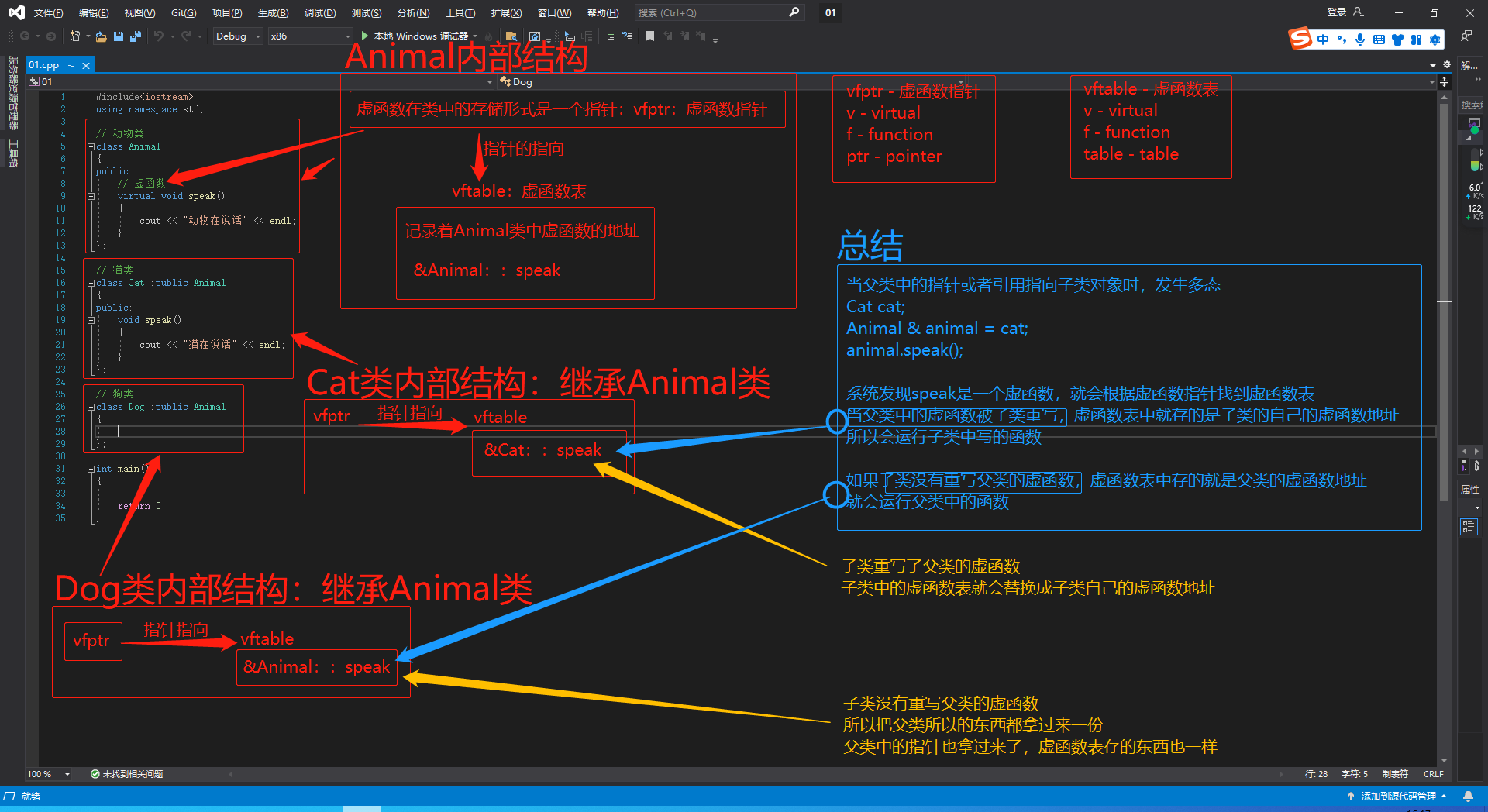Undo the last edit
This screenshot has height=812, width=1488.
click(159, 36)
